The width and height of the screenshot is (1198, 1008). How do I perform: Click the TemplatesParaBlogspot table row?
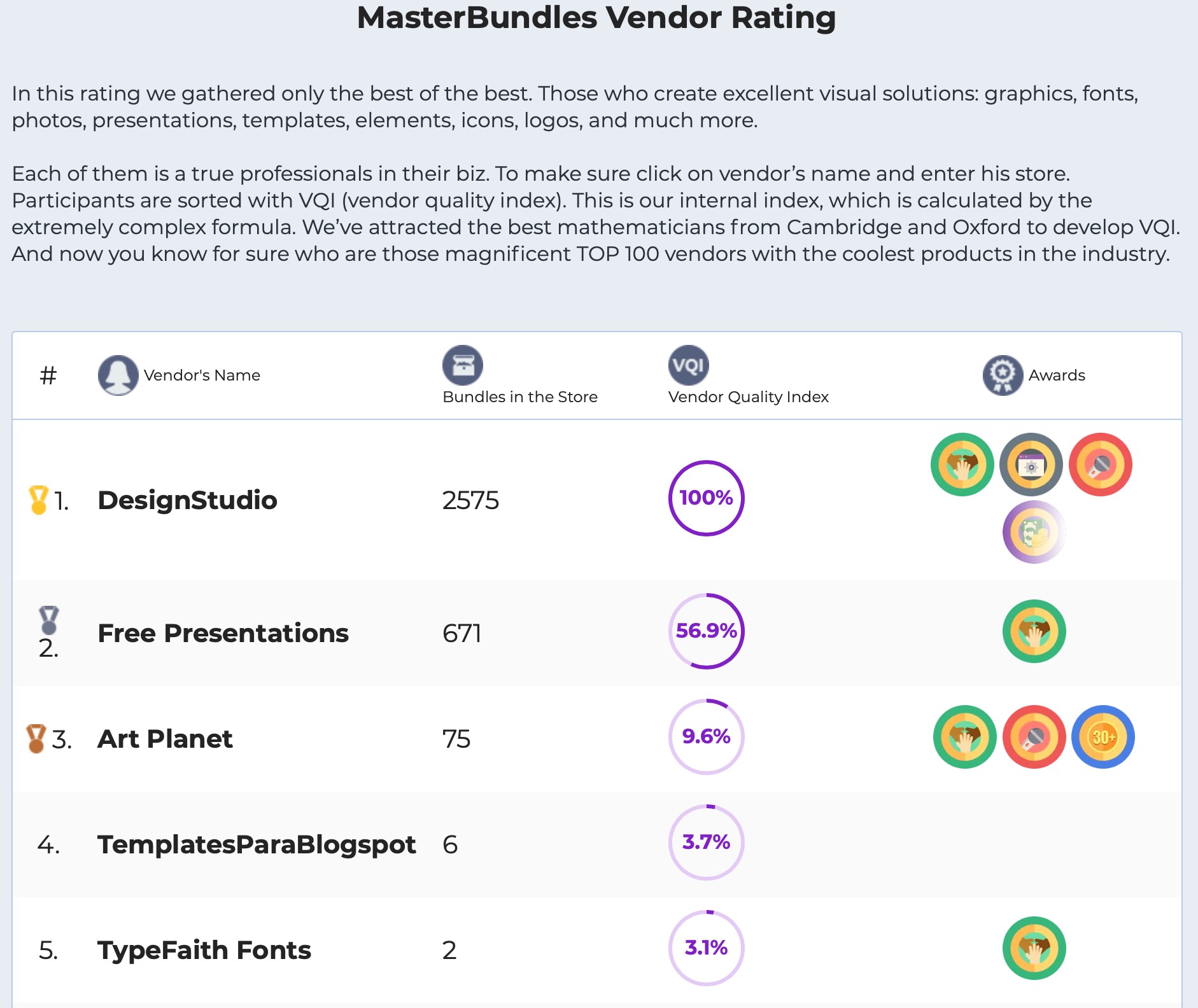pyautogui.click(x=598, y=844)
